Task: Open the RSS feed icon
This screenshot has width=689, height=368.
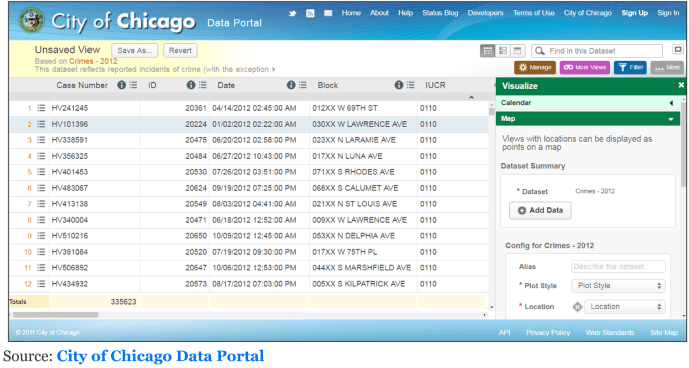Action: tap(310, 13)
